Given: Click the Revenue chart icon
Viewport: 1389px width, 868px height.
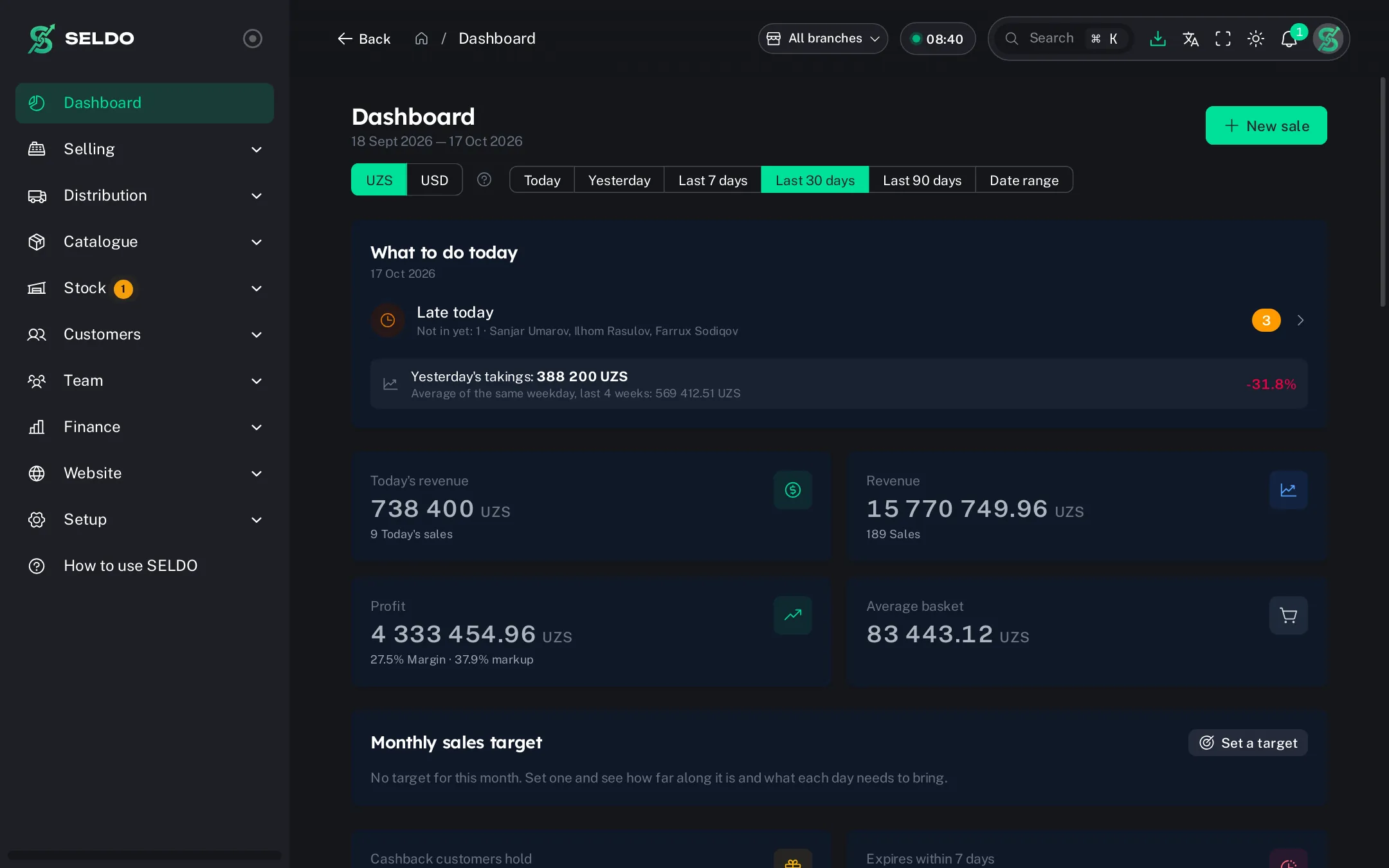Looking at the screenshot, I should 1288,490.
